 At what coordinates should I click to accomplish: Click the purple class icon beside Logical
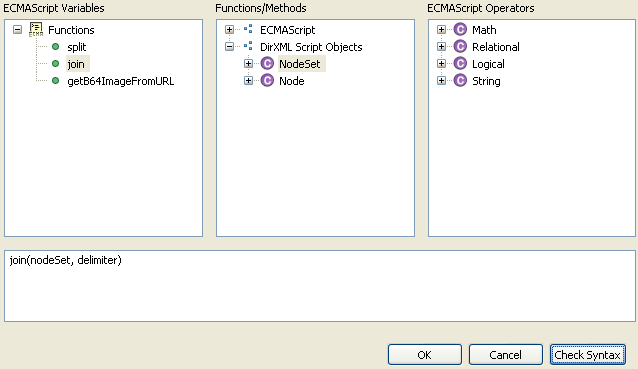click(460, 64)
